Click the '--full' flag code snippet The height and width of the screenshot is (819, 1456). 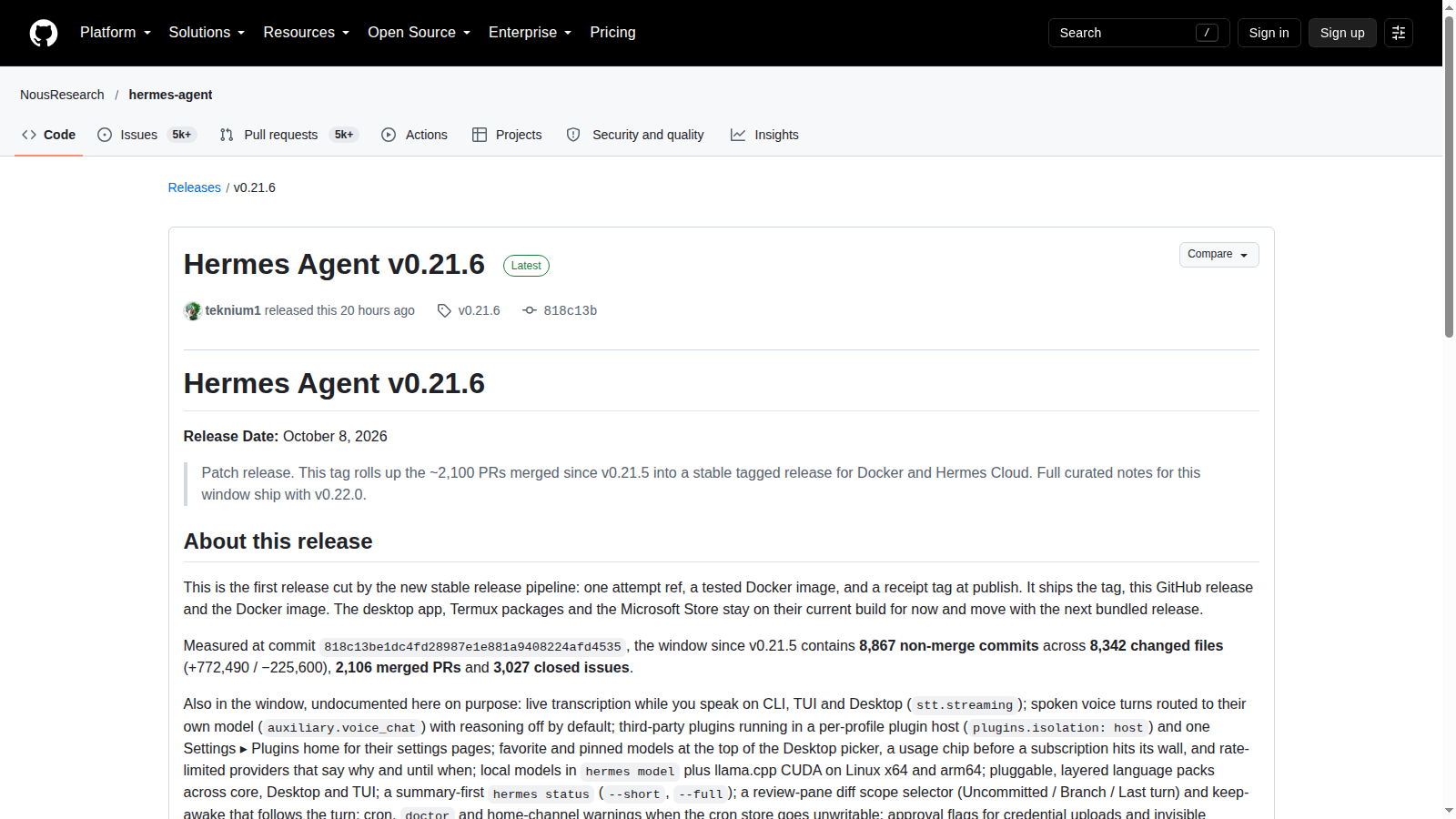[701, 794]
